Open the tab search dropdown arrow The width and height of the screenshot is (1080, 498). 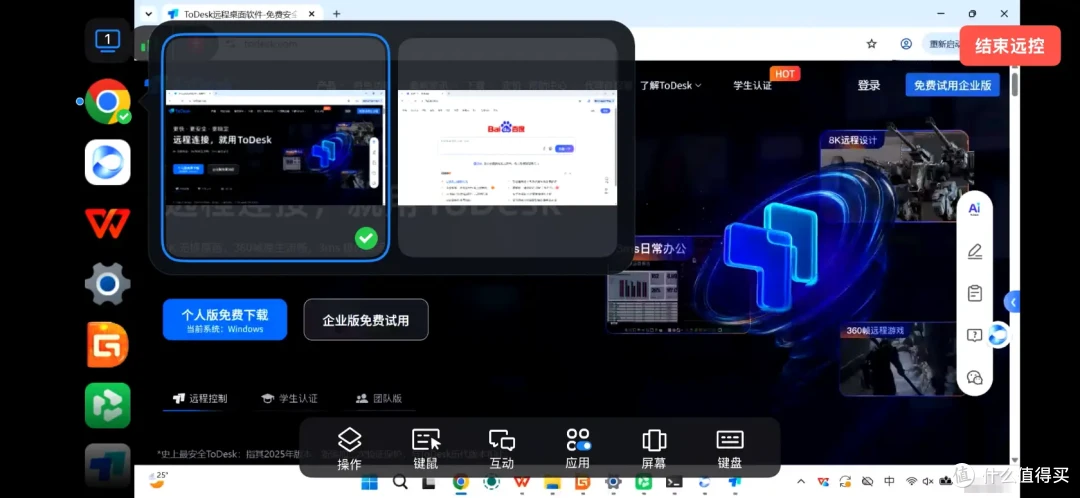(147, 13)
